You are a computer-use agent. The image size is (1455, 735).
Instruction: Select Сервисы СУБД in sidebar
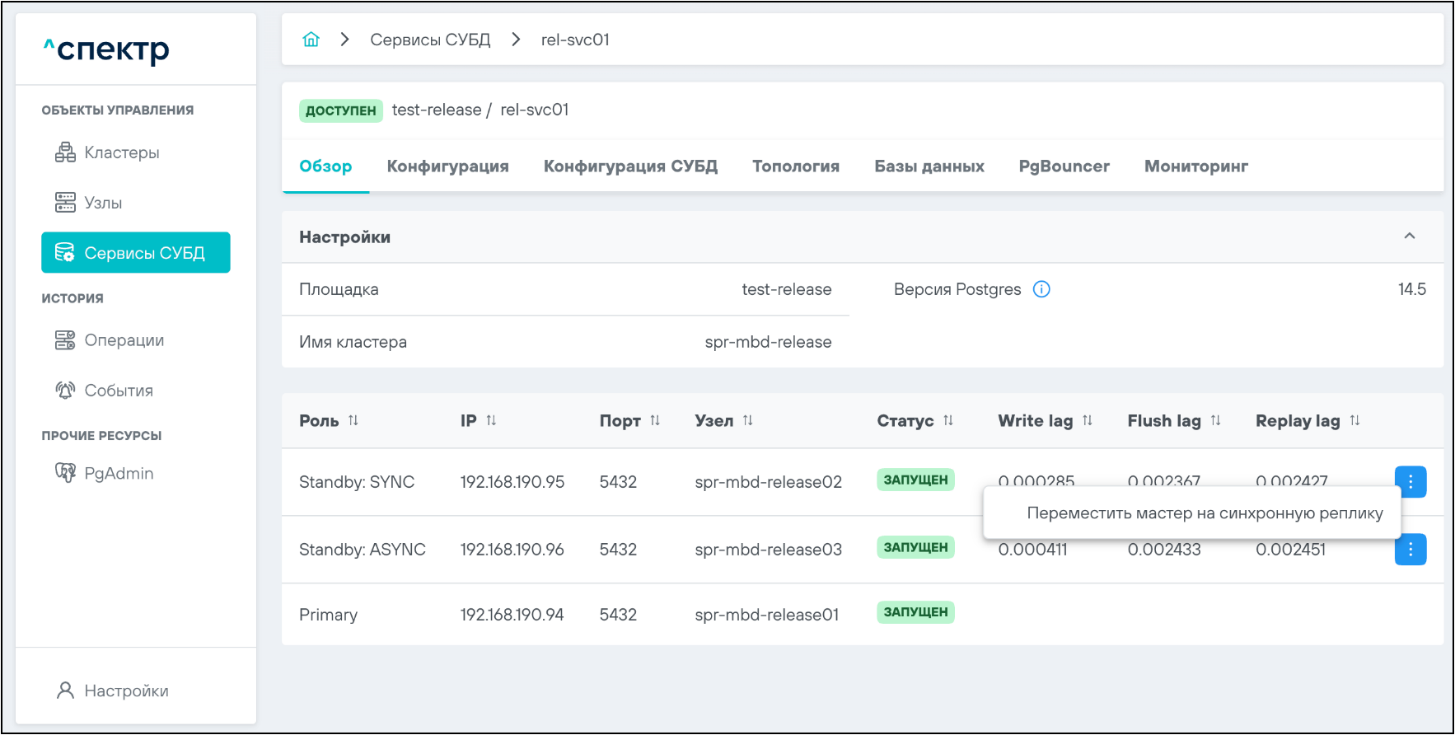coord(135,253)
